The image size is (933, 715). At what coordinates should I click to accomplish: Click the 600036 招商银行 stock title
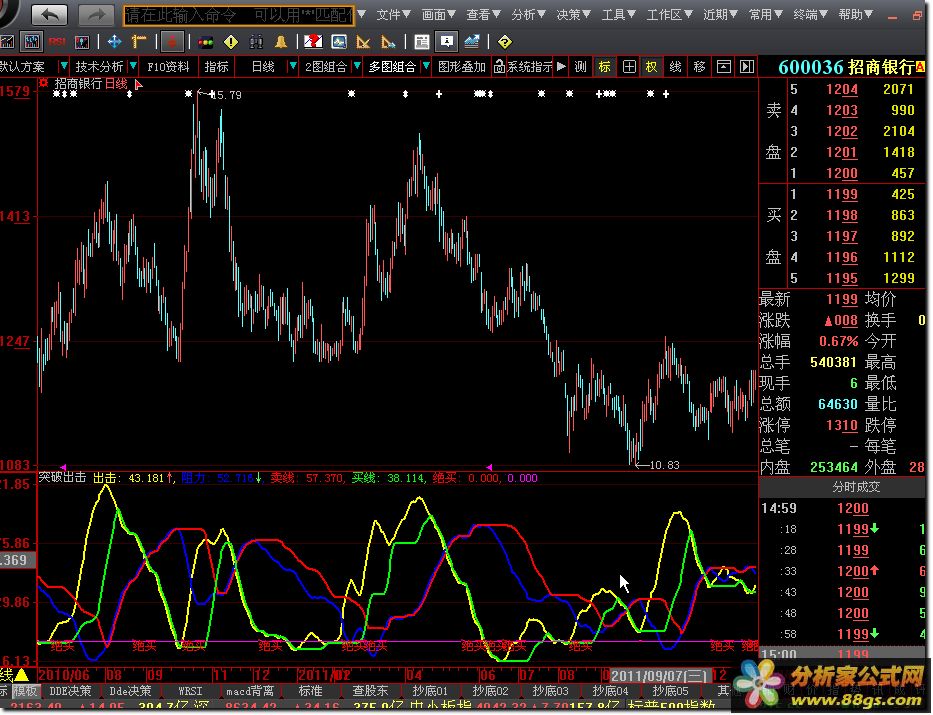click(847, 67)
